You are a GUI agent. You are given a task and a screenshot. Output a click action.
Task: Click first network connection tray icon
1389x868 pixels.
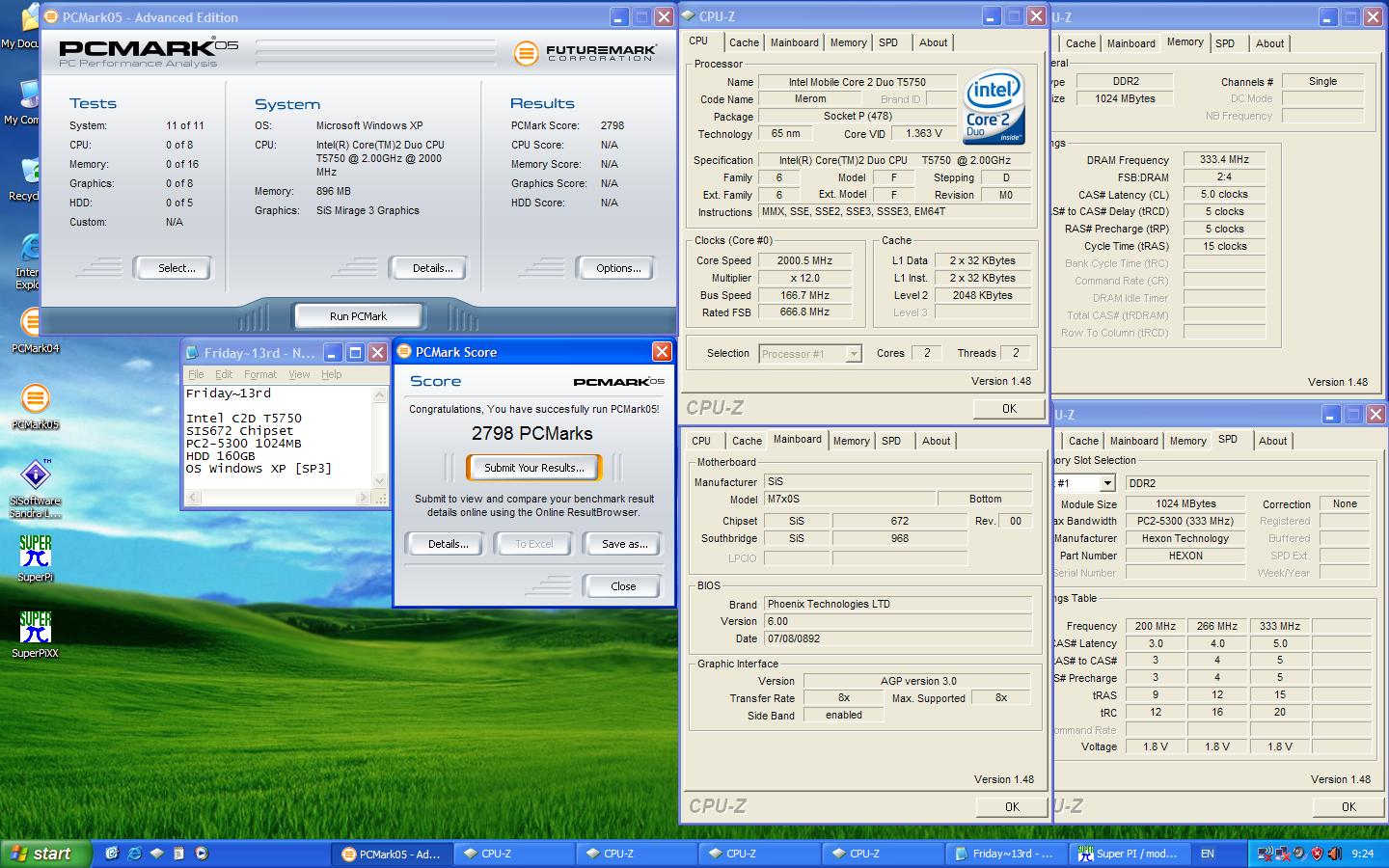(1266, 854)
